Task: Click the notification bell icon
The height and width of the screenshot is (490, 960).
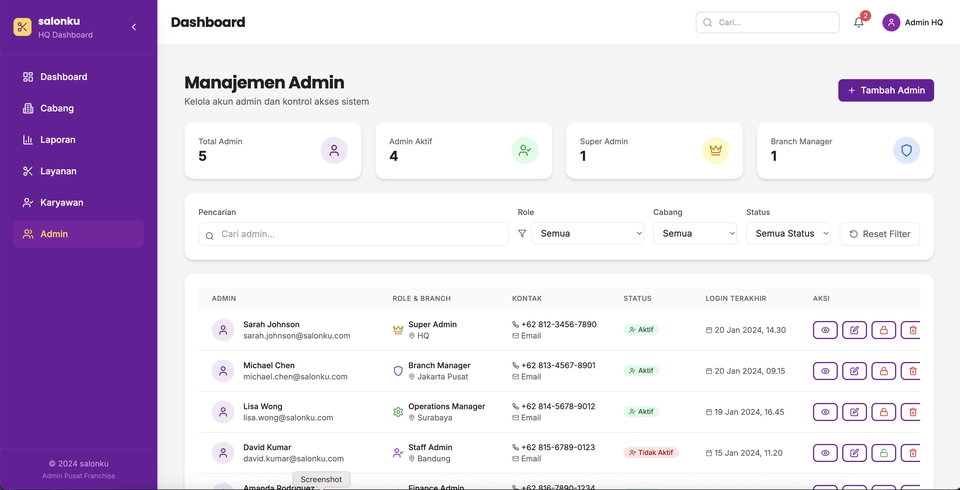Action: click(858, 22)
